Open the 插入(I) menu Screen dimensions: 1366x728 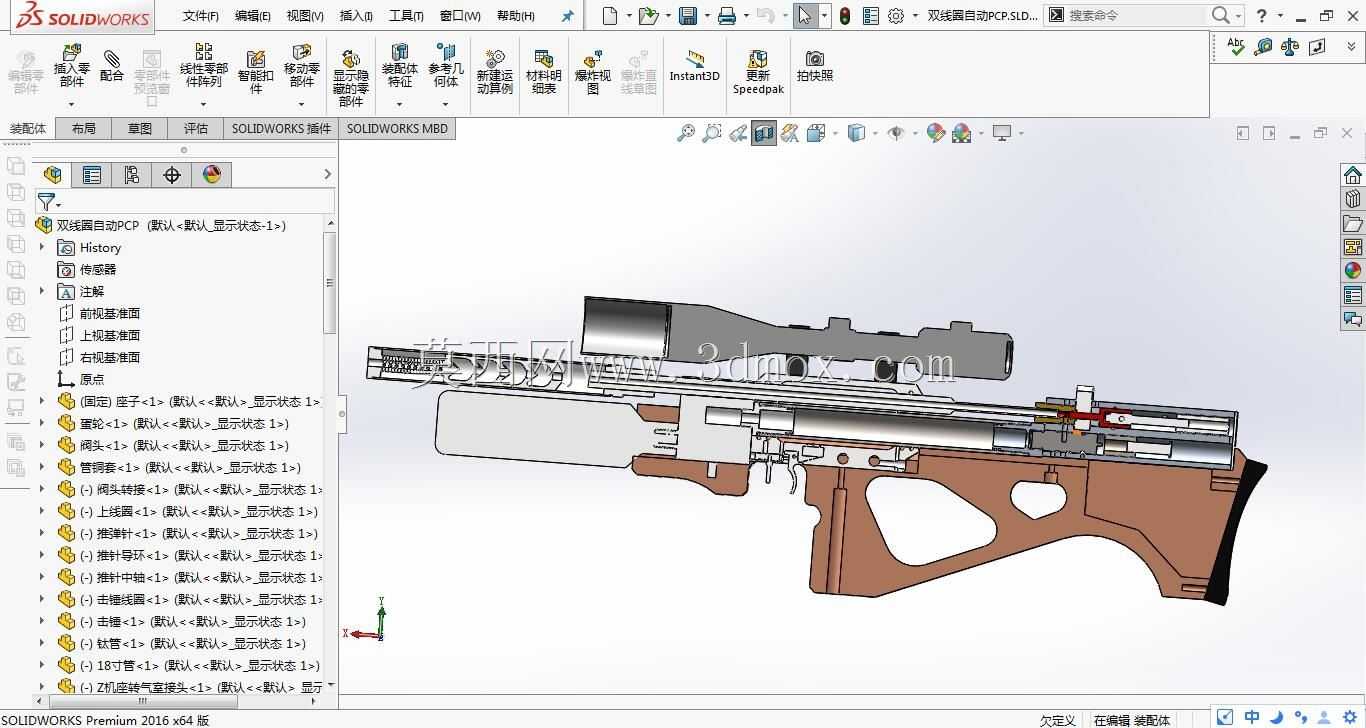point(356,16)
